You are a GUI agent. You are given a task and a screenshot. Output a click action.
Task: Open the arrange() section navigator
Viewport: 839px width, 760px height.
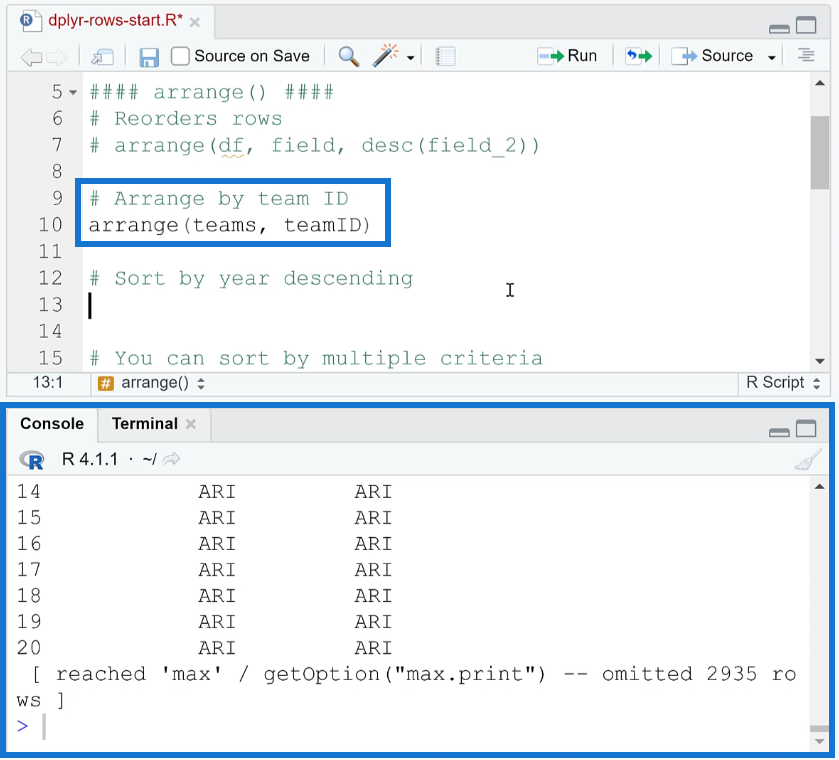pos(151,383)
